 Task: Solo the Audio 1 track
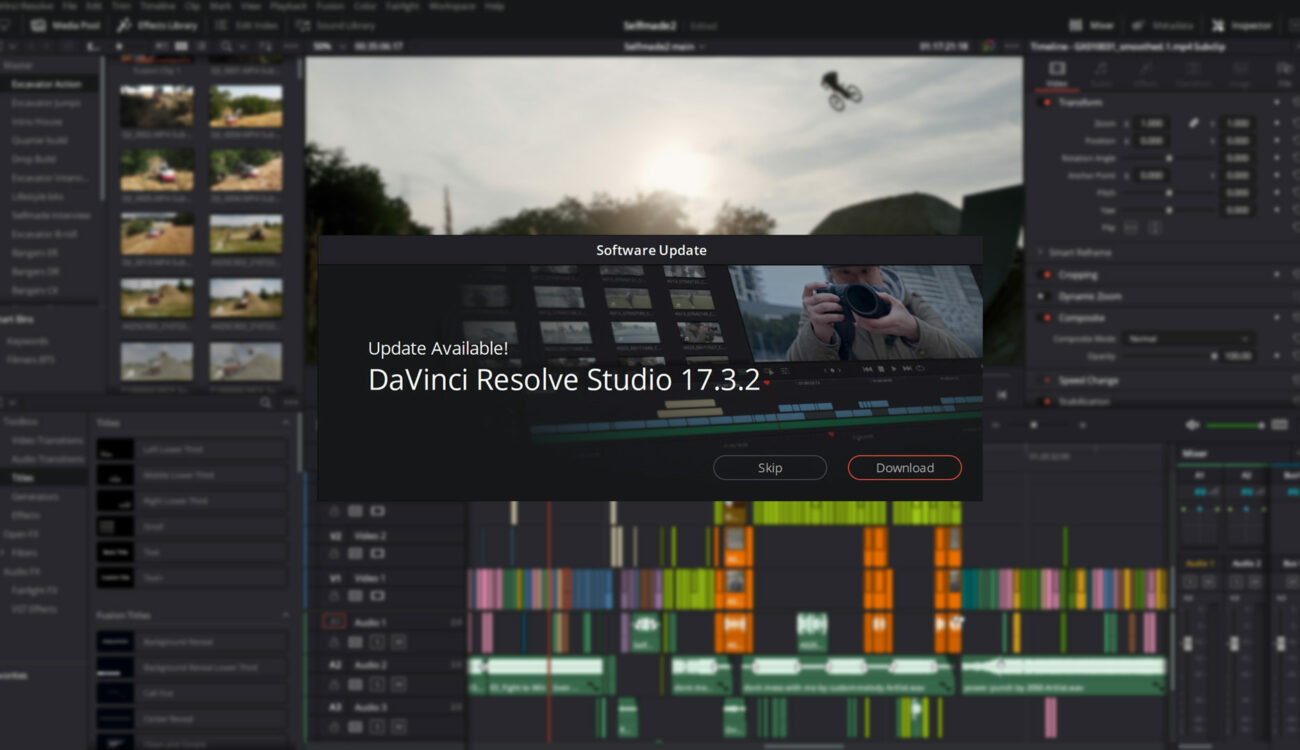tap(377, 641)
